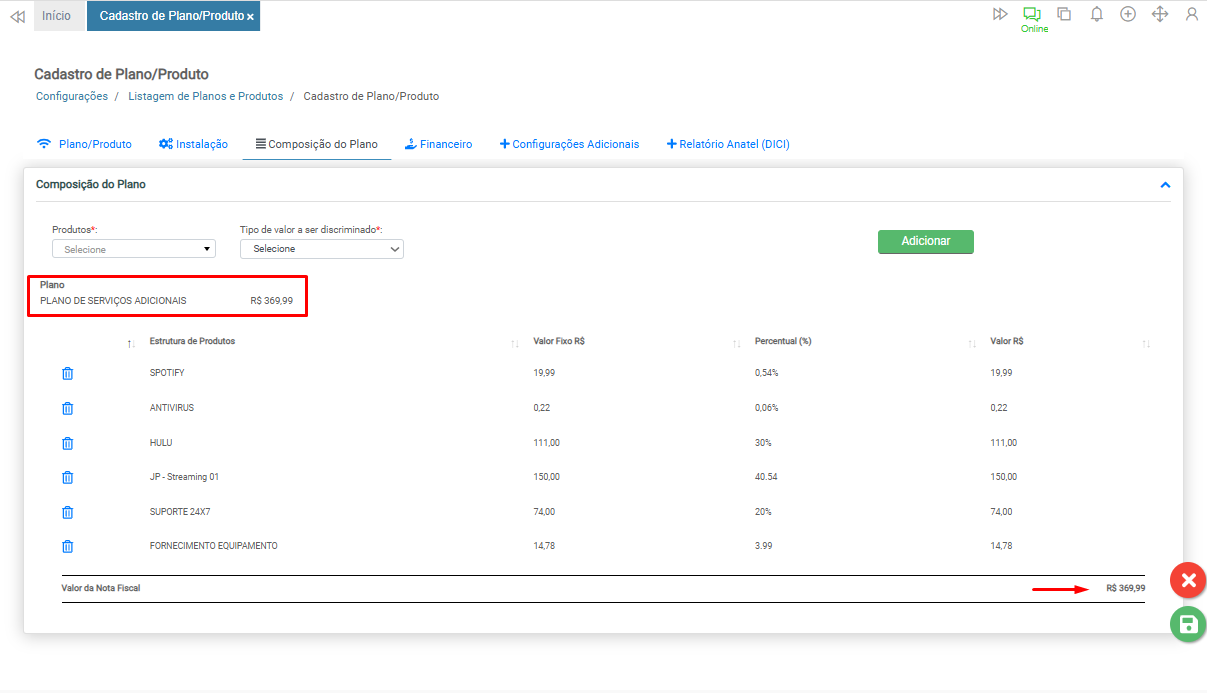Screen dimensions: 1207x693
Task: Delete the SUPORTE 24X7 row
Action: click(68, 512)
